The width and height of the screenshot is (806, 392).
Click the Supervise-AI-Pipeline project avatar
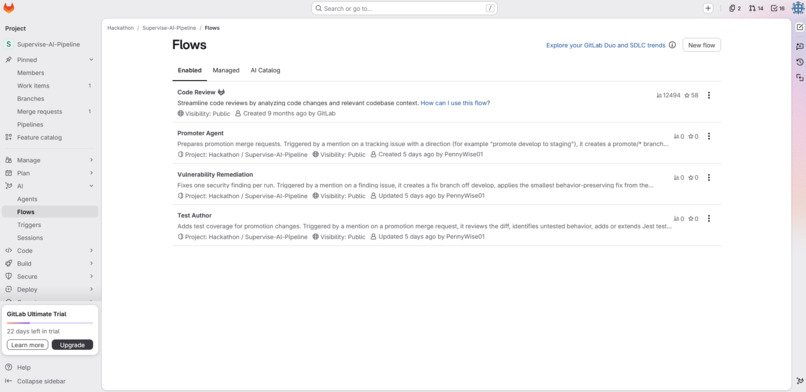[x=8, y=44]
